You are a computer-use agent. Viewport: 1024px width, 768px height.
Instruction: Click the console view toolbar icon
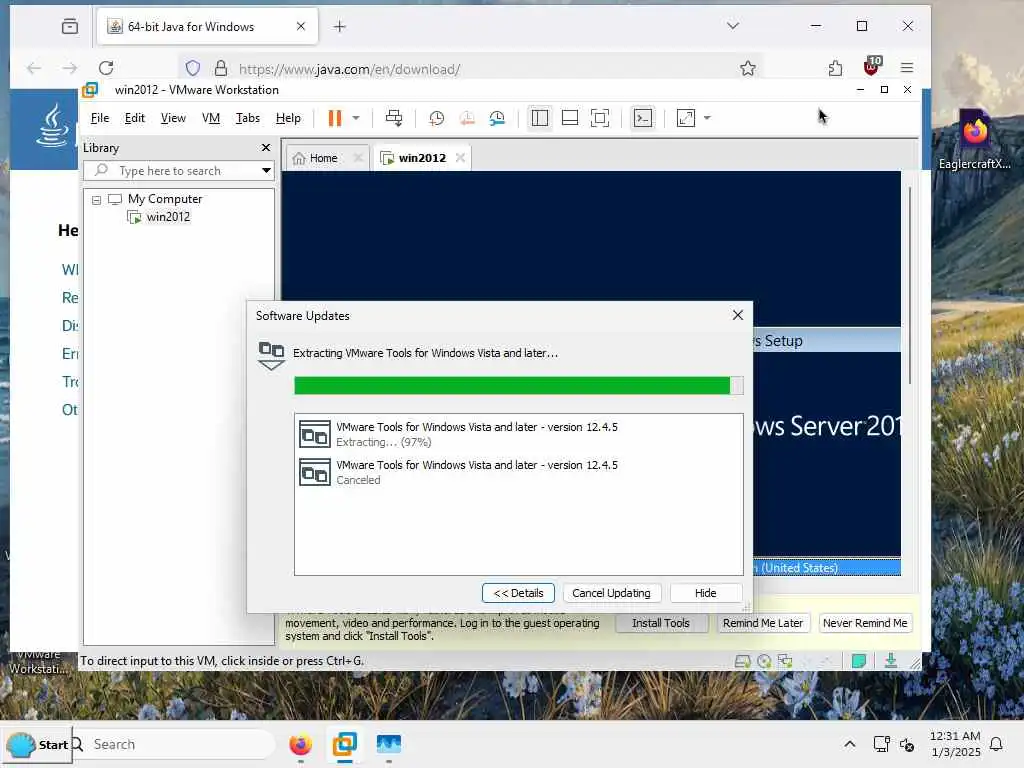643,118
